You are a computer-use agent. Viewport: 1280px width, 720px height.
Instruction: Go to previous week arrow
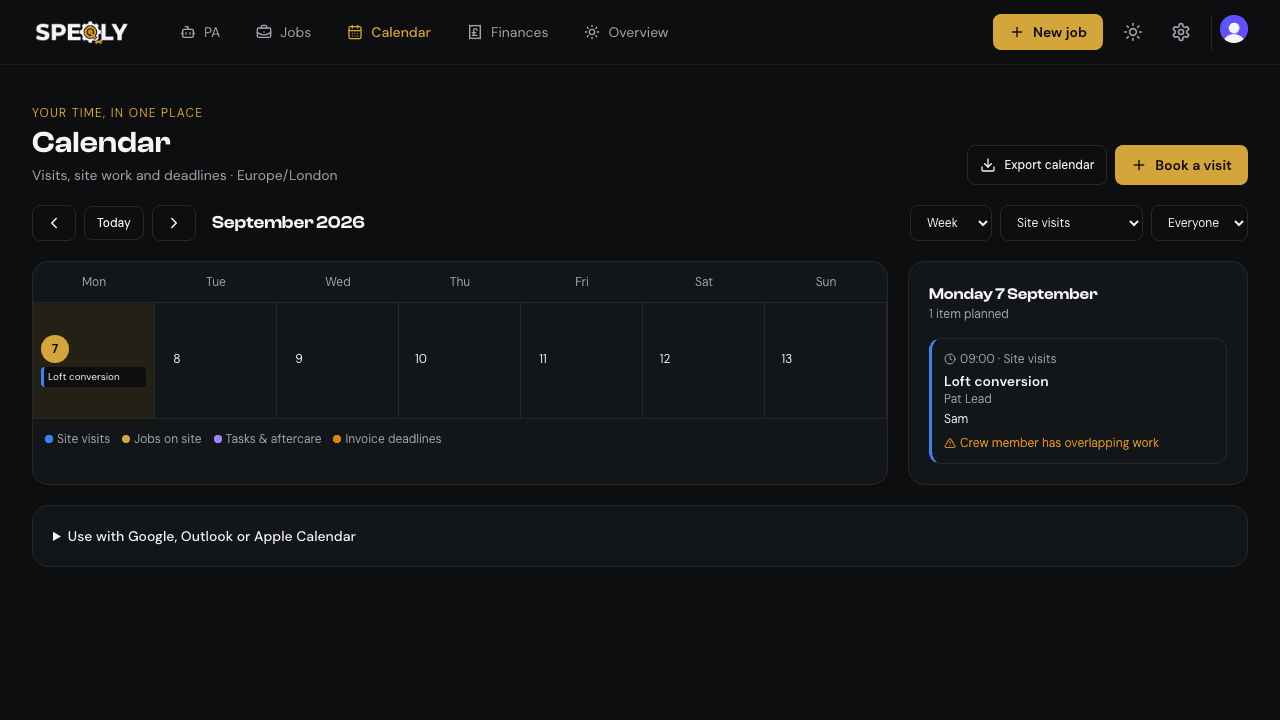[x=54, y=223]
